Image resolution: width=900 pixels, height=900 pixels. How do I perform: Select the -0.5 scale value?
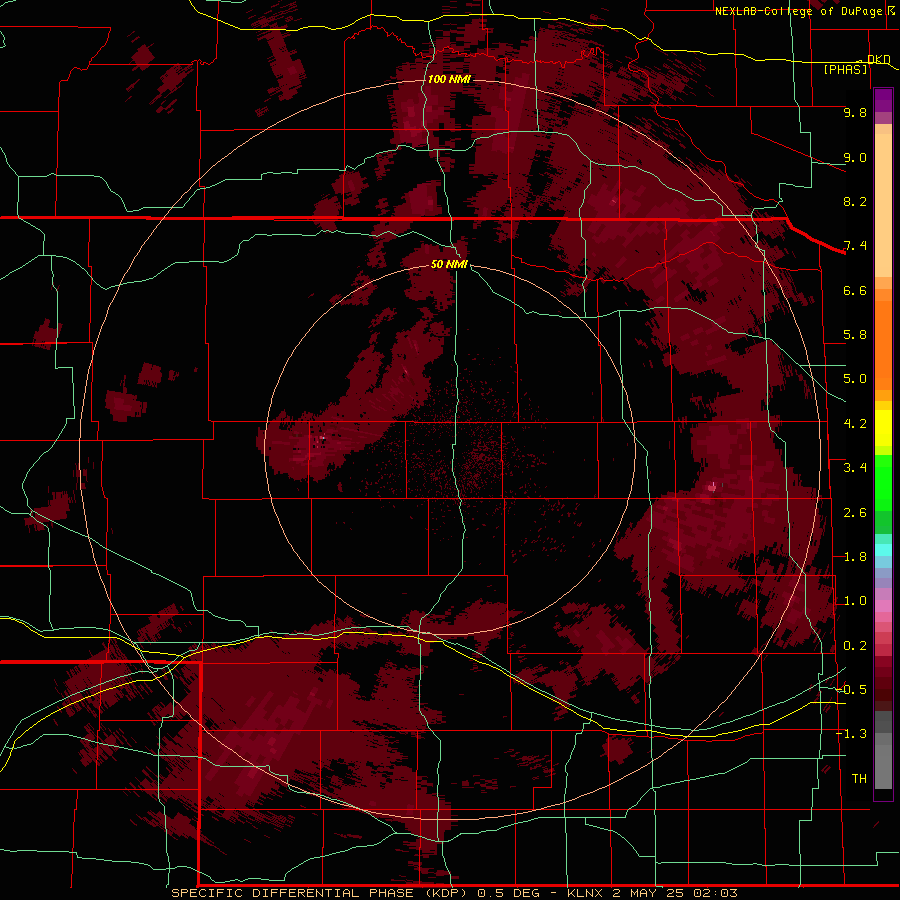851,690
